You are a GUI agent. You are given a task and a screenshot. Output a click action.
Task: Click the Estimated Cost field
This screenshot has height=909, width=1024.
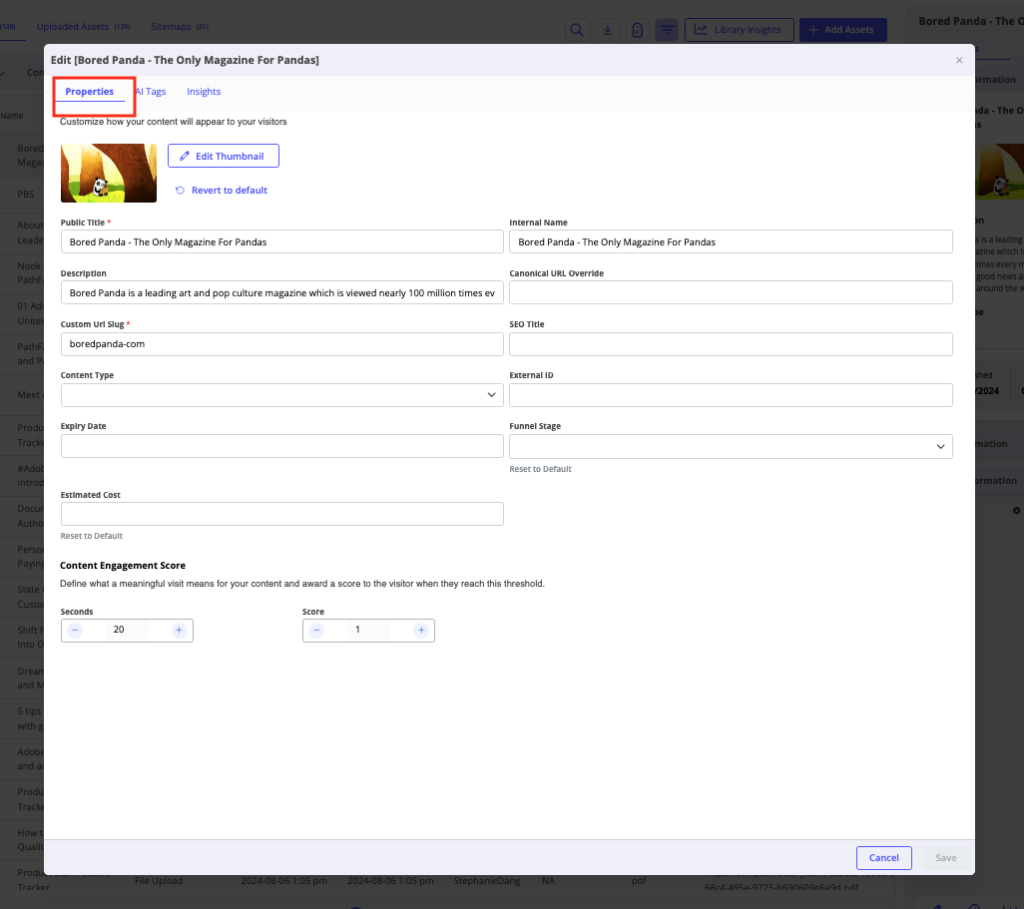tap(282, 514)
